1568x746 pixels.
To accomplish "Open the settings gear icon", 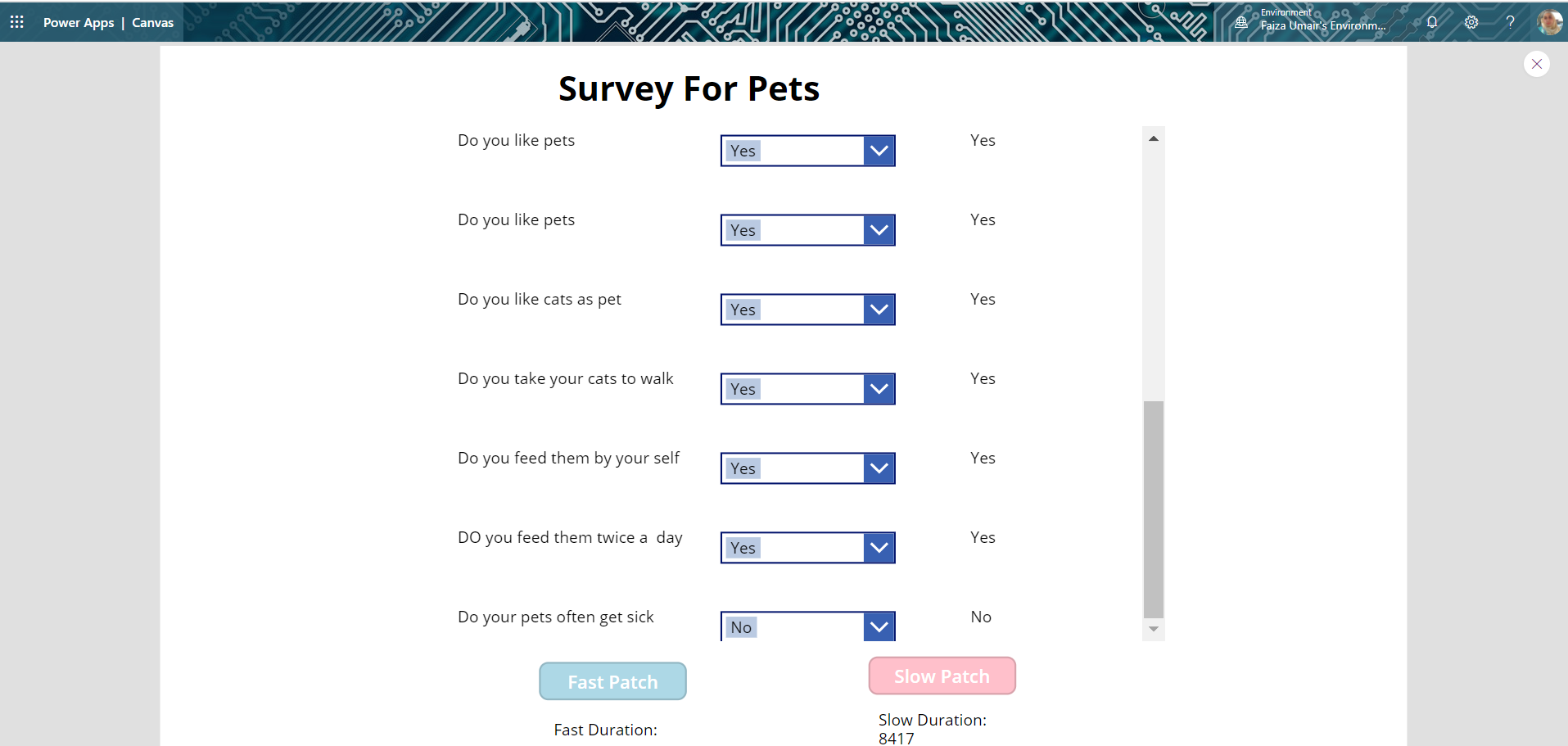I will [x=1471, y=22].
